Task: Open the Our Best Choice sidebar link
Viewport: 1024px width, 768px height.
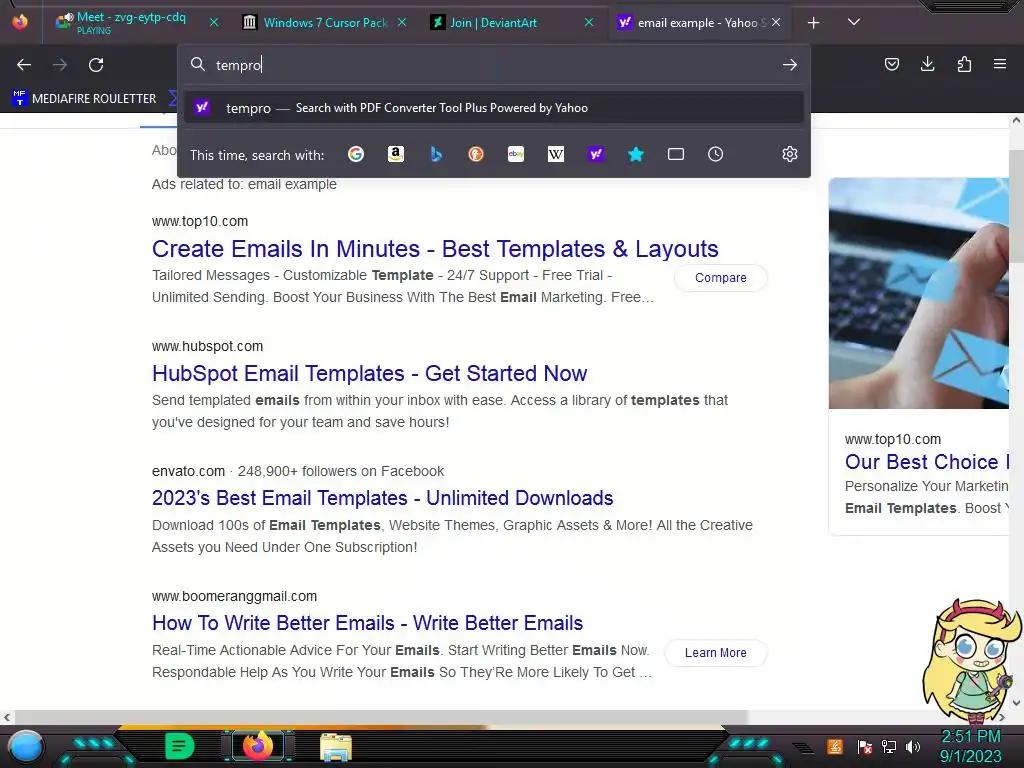Action: [x=927, y=462]
